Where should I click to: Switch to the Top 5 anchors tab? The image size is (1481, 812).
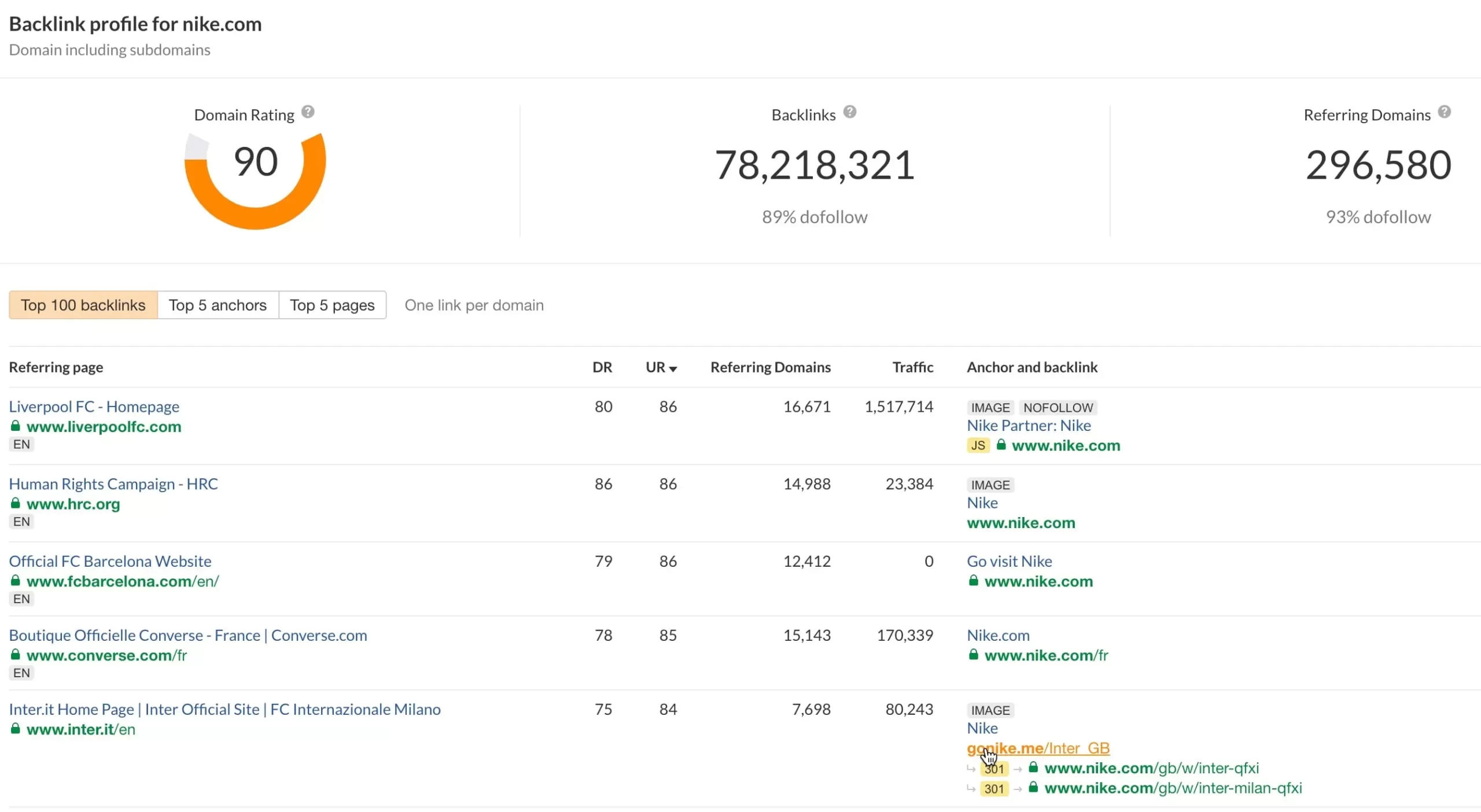[218, 305]
